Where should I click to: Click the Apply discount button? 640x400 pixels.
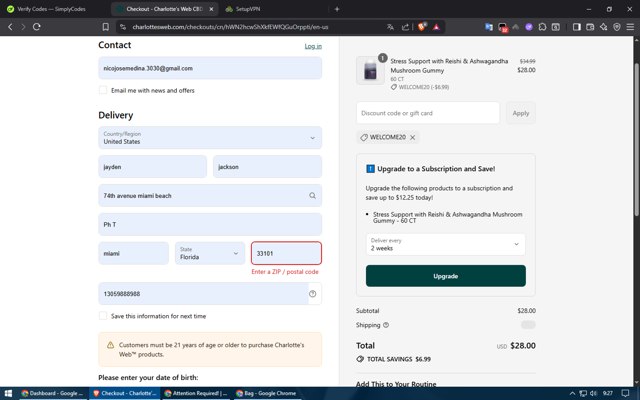coord(521,113)
